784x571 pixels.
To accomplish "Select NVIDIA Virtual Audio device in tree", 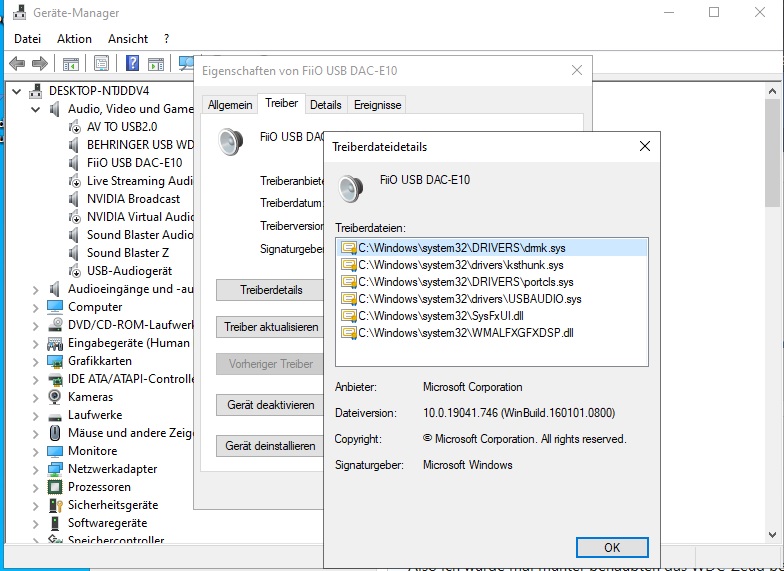I will tap(140, 217).
